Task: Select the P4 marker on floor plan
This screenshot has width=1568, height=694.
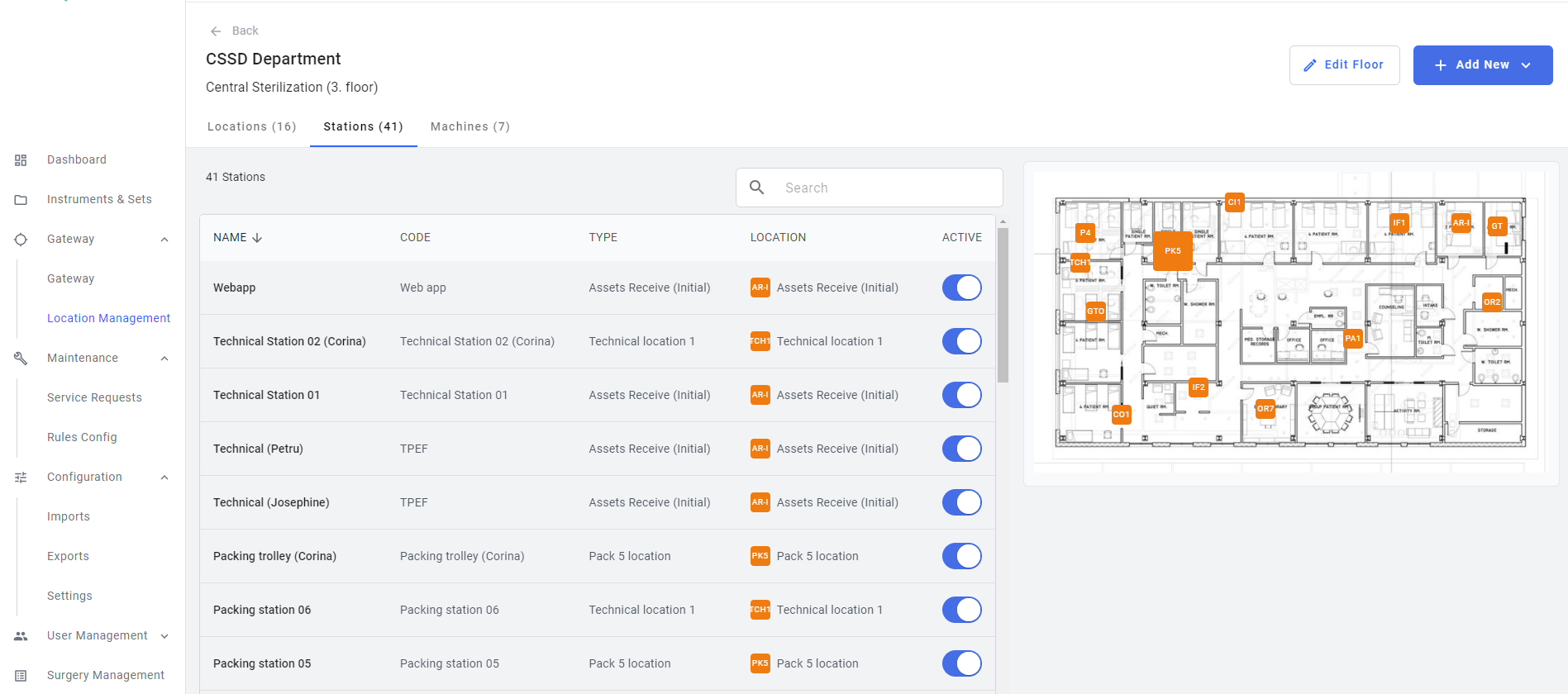Action: click(1085, 233)
